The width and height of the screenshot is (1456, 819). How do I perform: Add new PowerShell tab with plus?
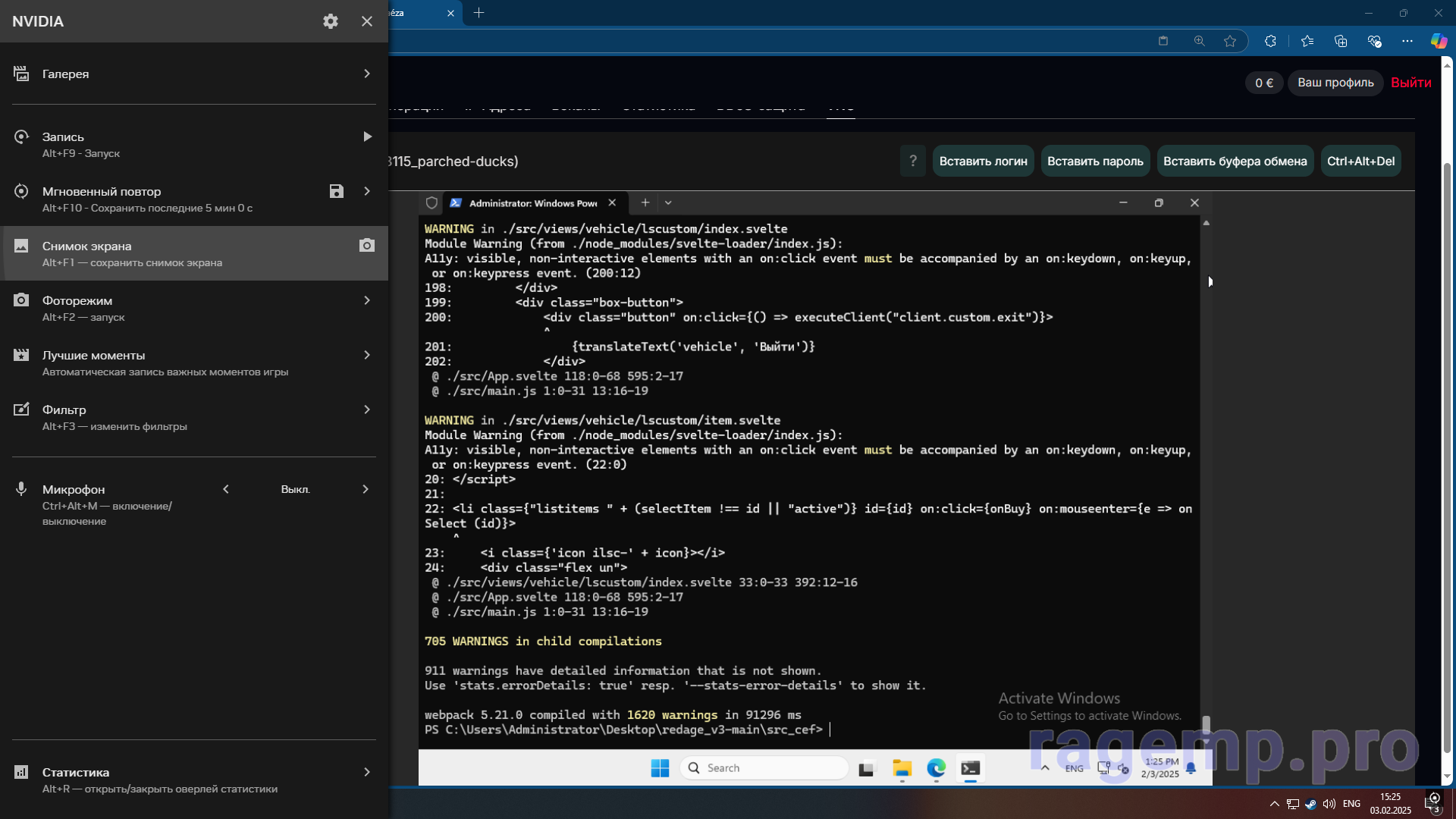(x=645, y=202)
